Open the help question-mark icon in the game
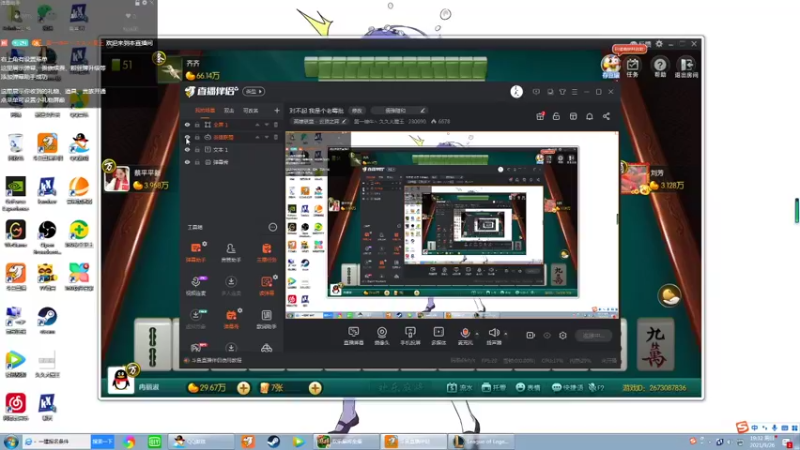800x450 pixels. (x=660, y=67)
